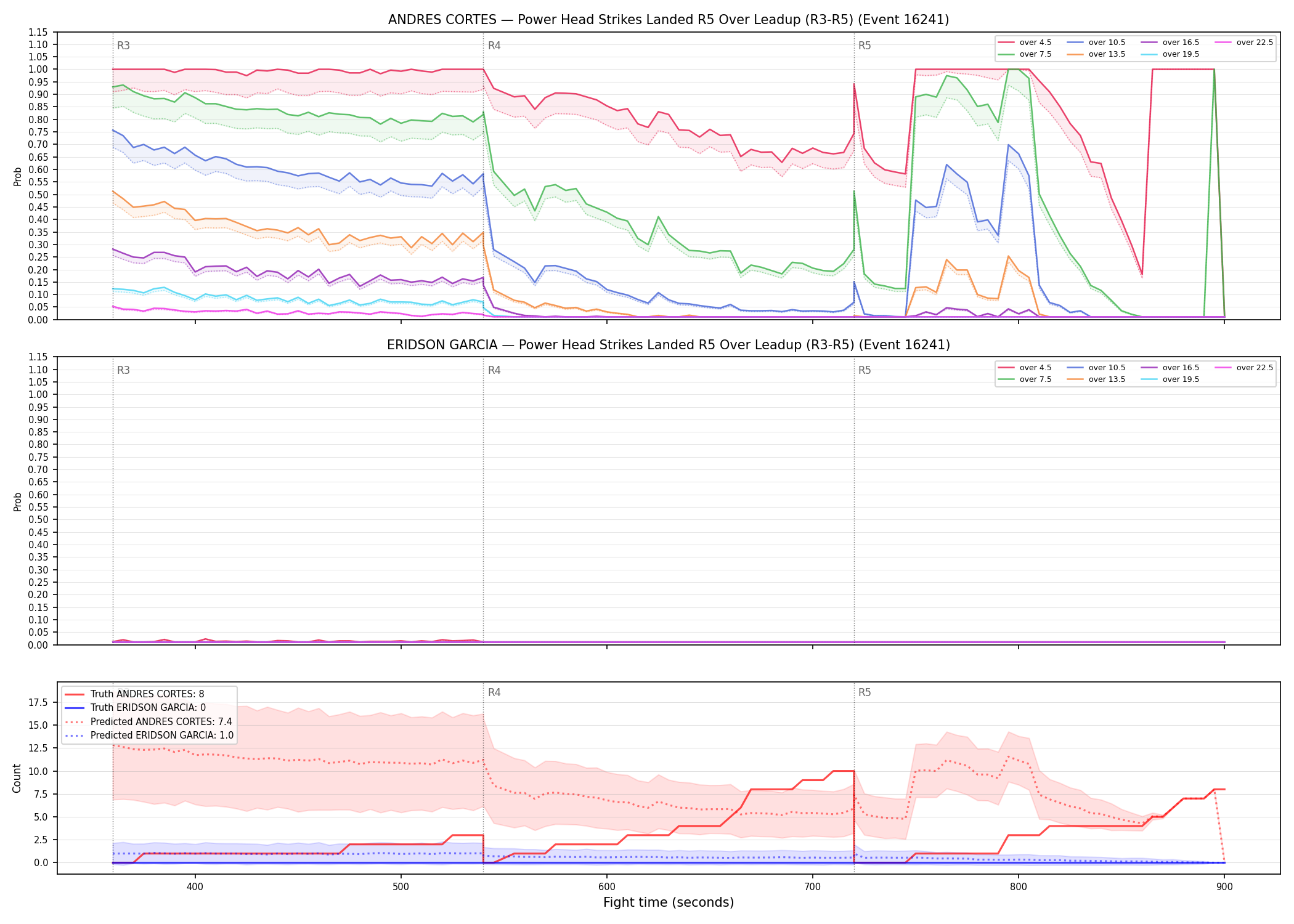The height and width of the screenshot is (924, 1294).
Task: Click 'over 7.5' legend entry in top chart
Action: click(1025, 54)
